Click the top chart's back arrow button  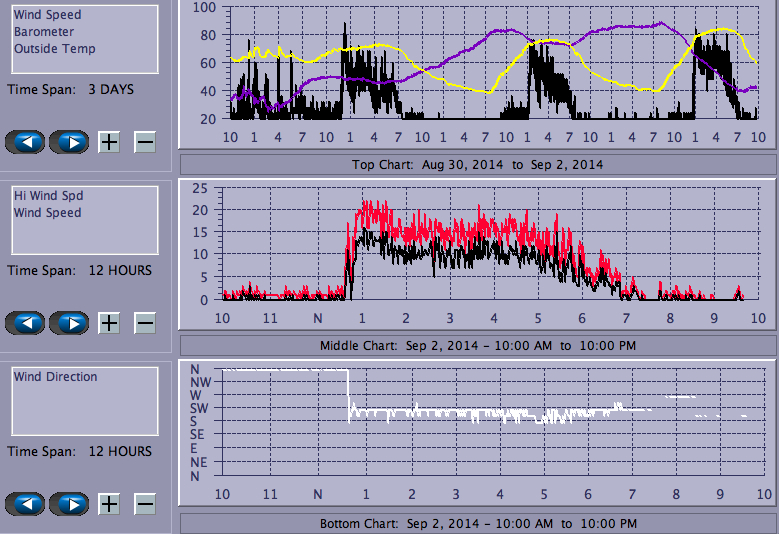pos(25,142)
